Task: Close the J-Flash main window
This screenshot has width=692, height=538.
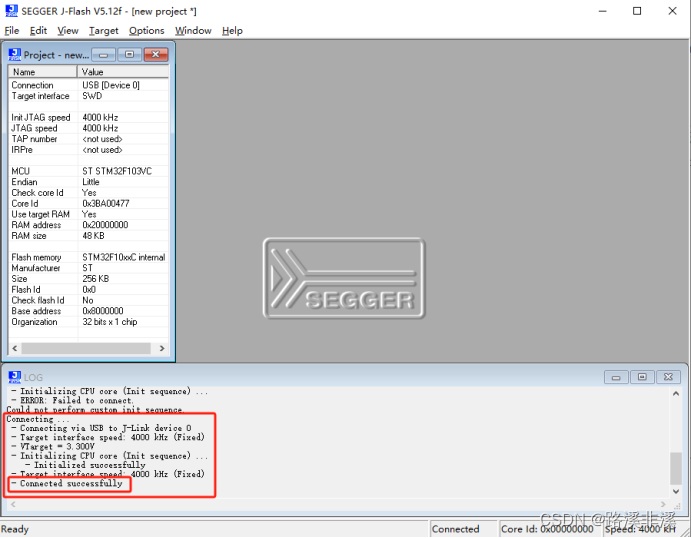Action: (672, 11)
